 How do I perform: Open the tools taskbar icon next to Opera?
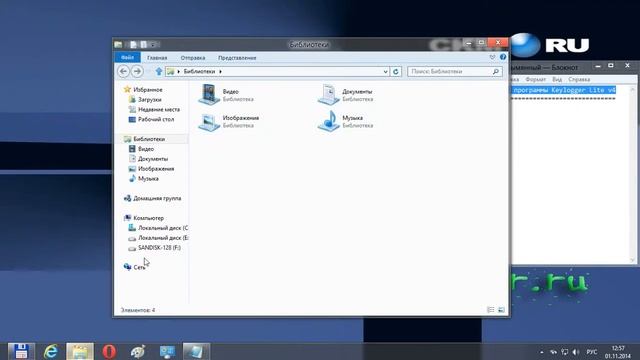tap(138, 351)
